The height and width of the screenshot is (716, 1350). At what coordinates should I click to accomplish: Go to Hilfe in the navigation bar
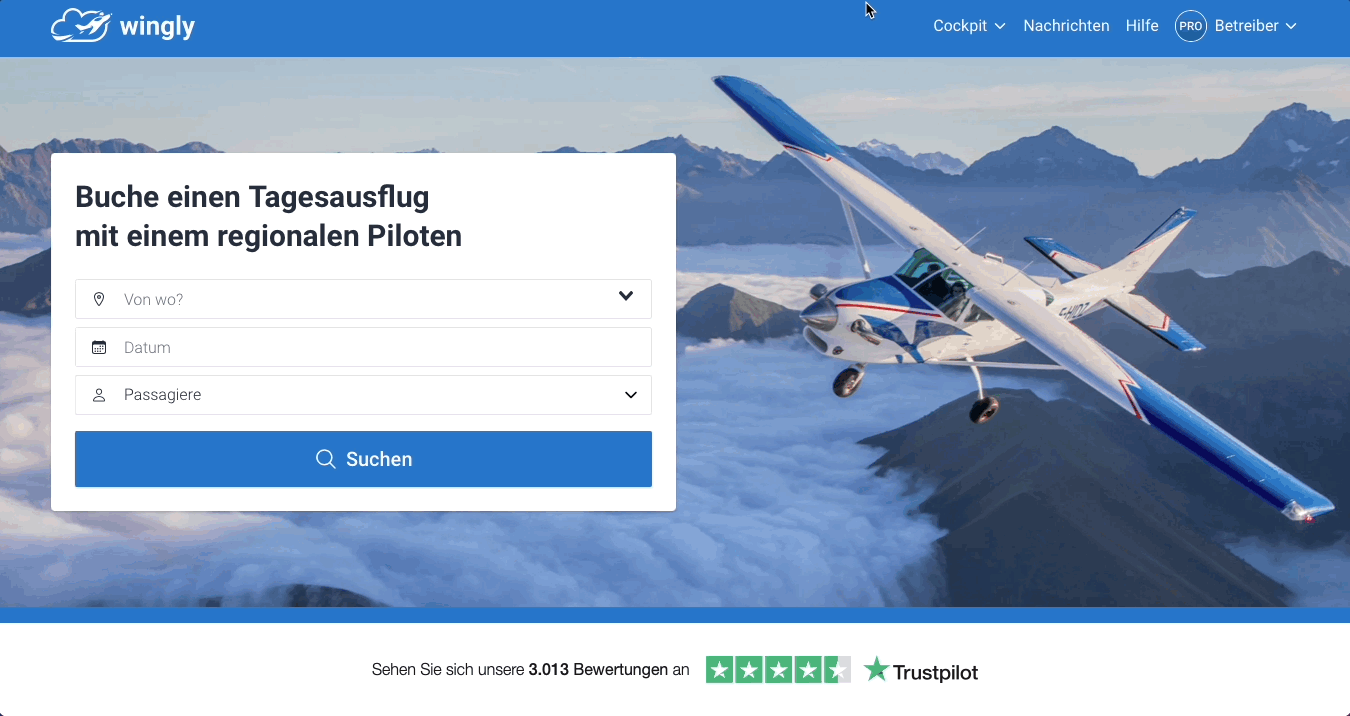1142,26
